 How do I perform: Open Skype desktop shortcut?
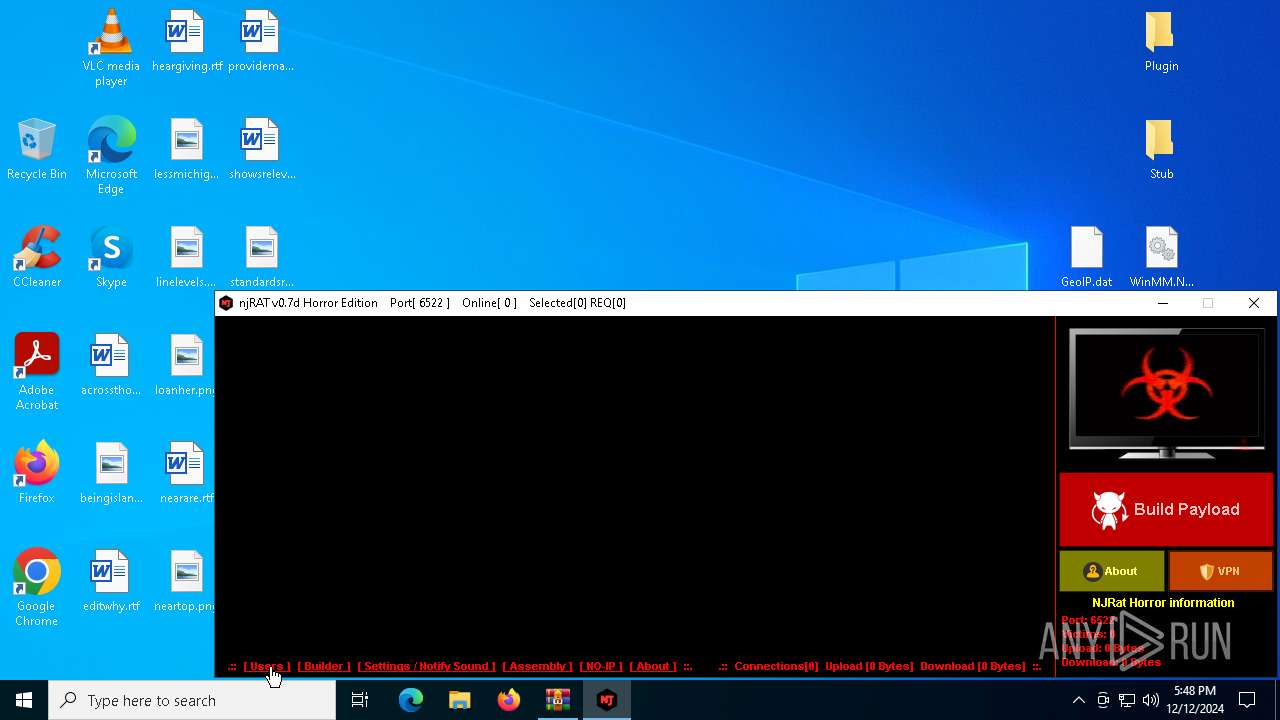(111, 257)
